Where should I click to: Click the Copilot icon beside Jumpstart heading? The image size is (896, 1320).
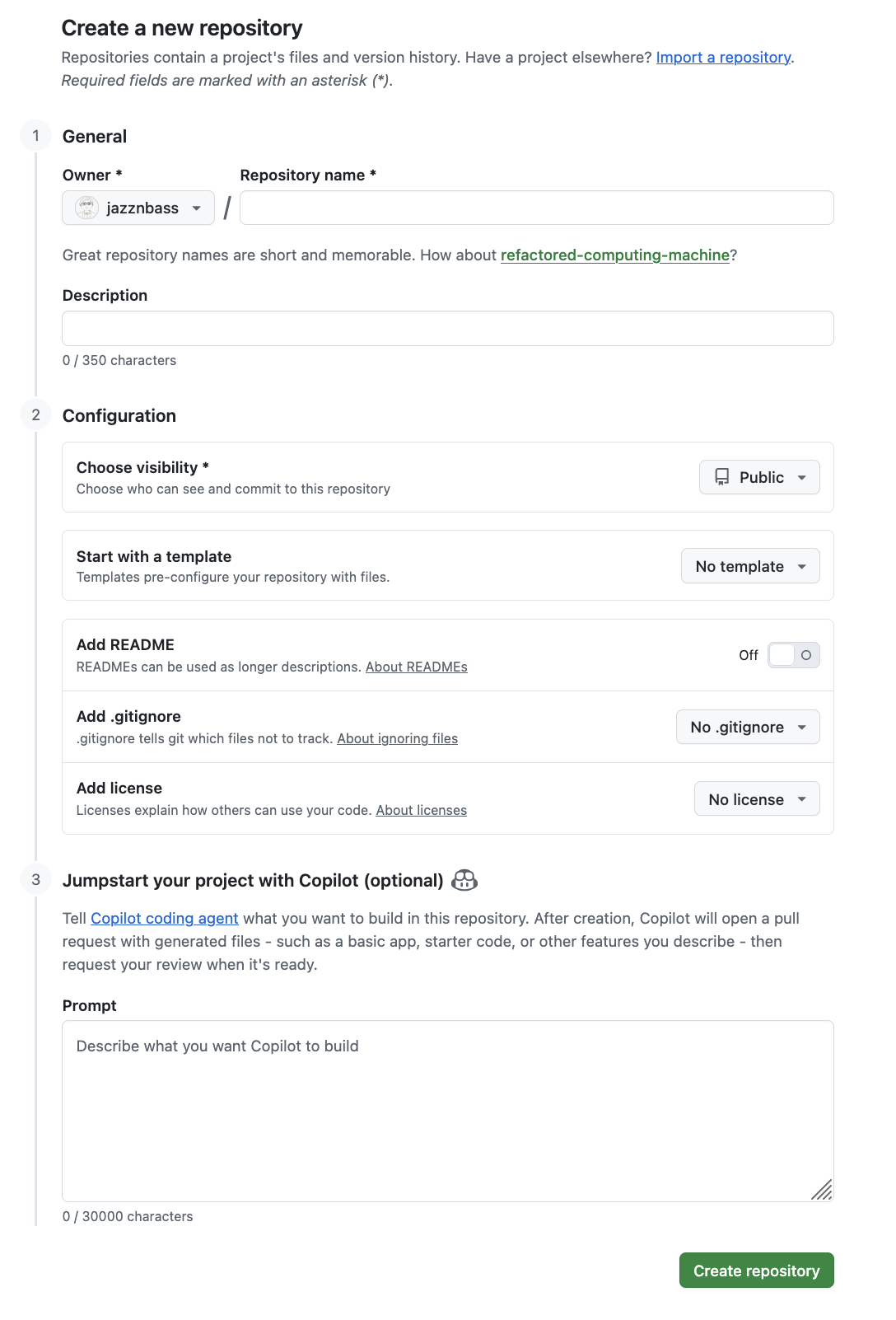point(464,880)
